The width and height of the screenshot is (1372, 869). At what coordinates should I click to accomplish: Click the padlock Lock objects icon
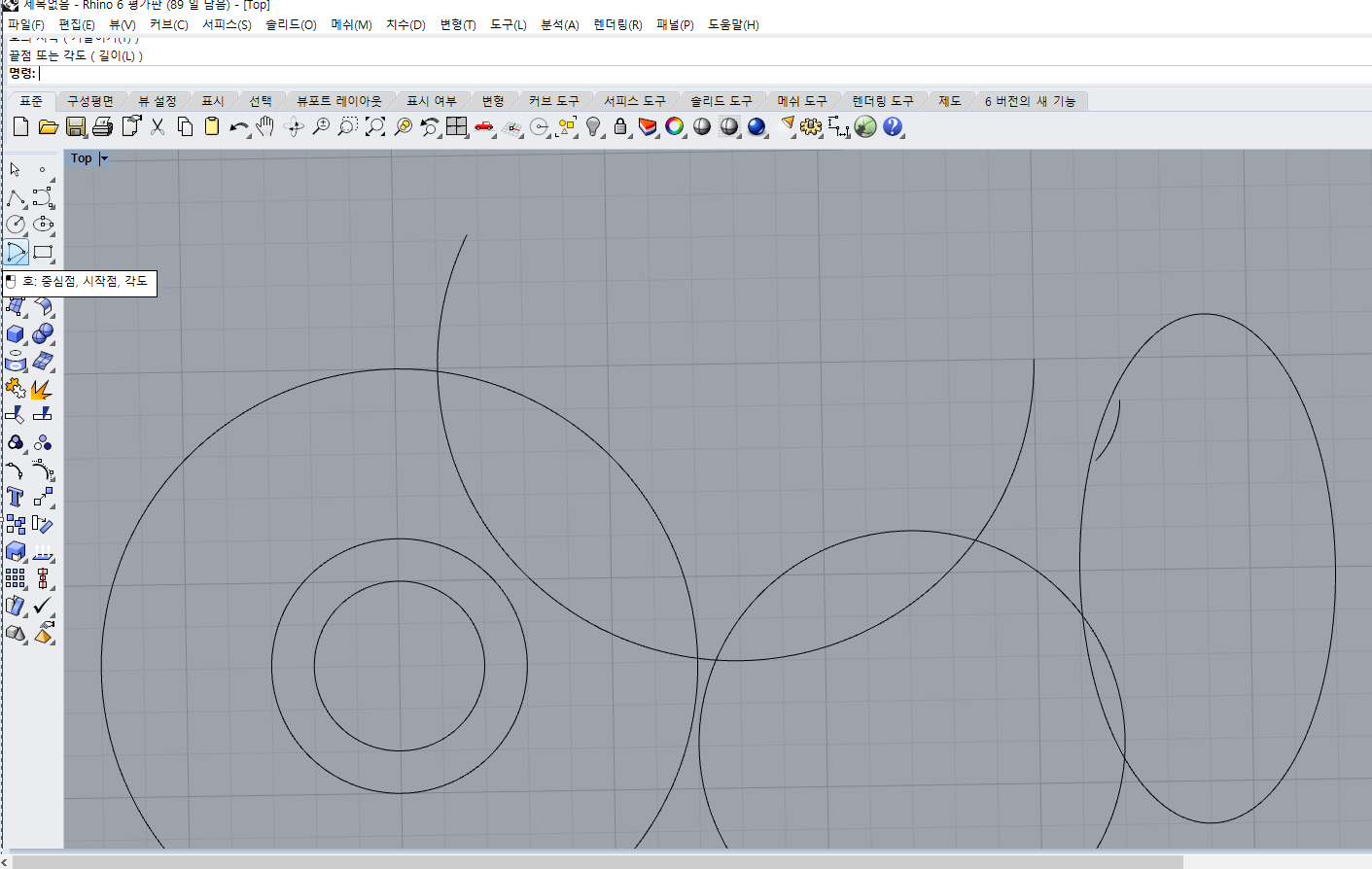coord(620,126)
